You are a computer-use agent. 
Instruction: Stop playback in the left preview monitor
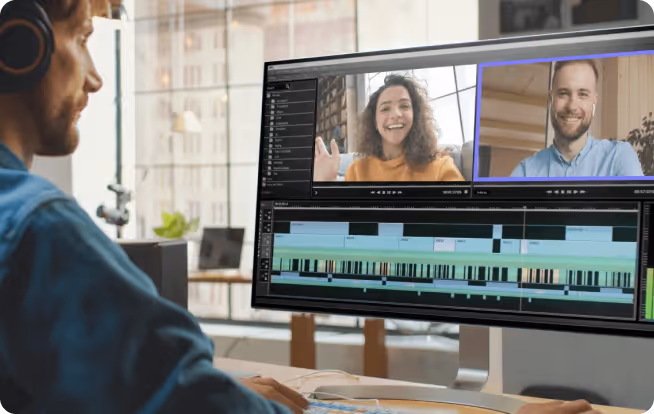[384, 192]
